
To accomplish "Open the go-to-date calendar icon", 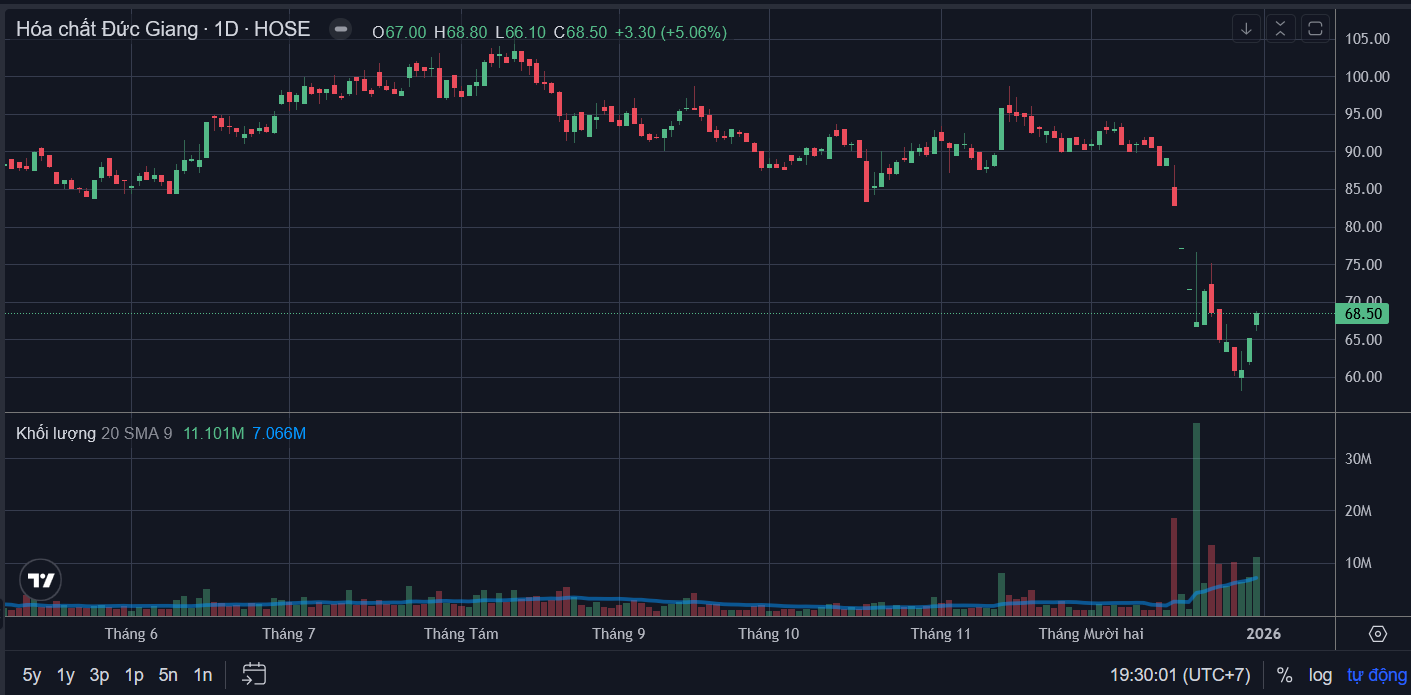I will coord(254,675).
